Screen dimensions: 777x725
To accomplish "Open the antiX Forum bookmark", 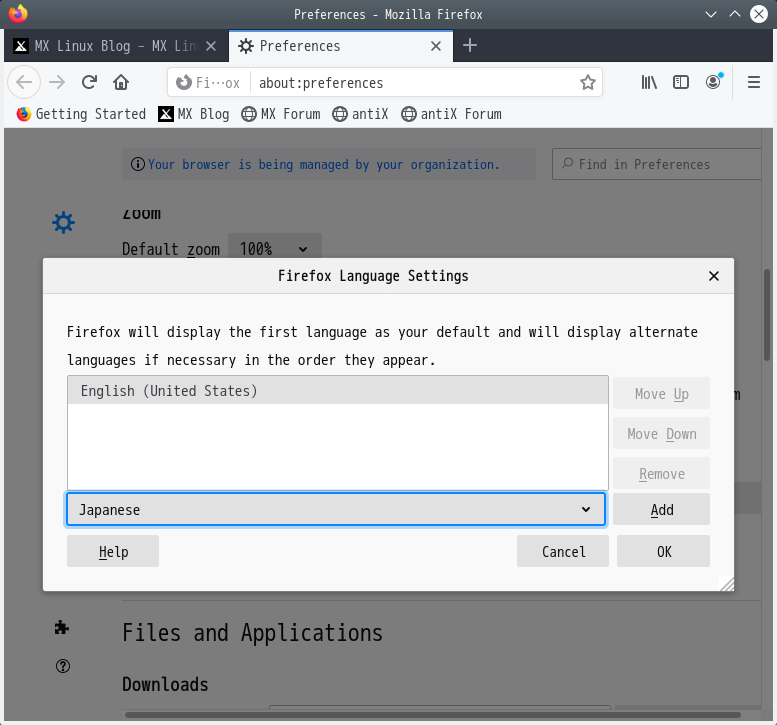I will [x=451, y=114].
